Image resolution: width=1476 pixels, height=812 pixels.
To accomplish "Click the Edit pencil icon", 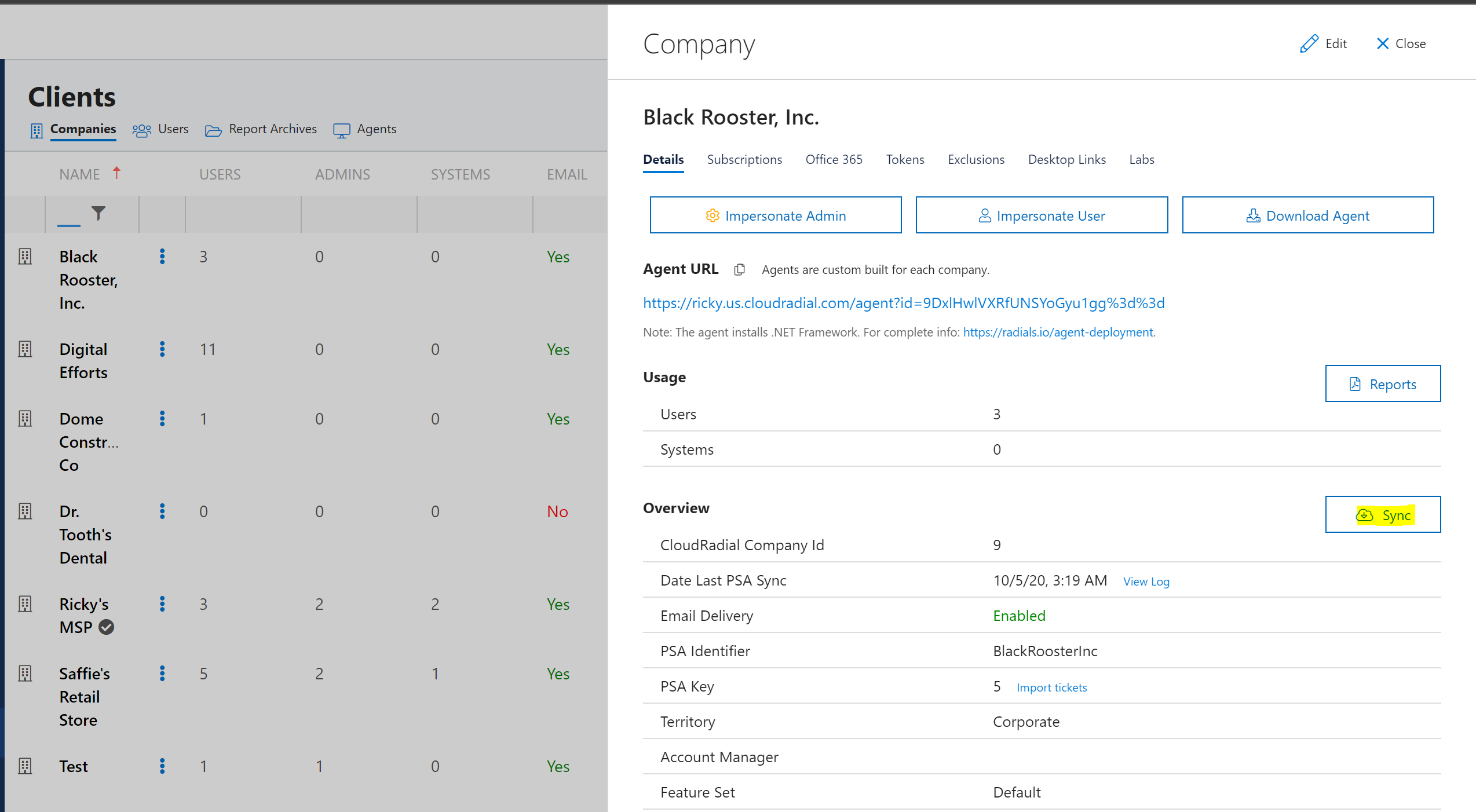I will pyautogui.click(x=1309, y=43).
